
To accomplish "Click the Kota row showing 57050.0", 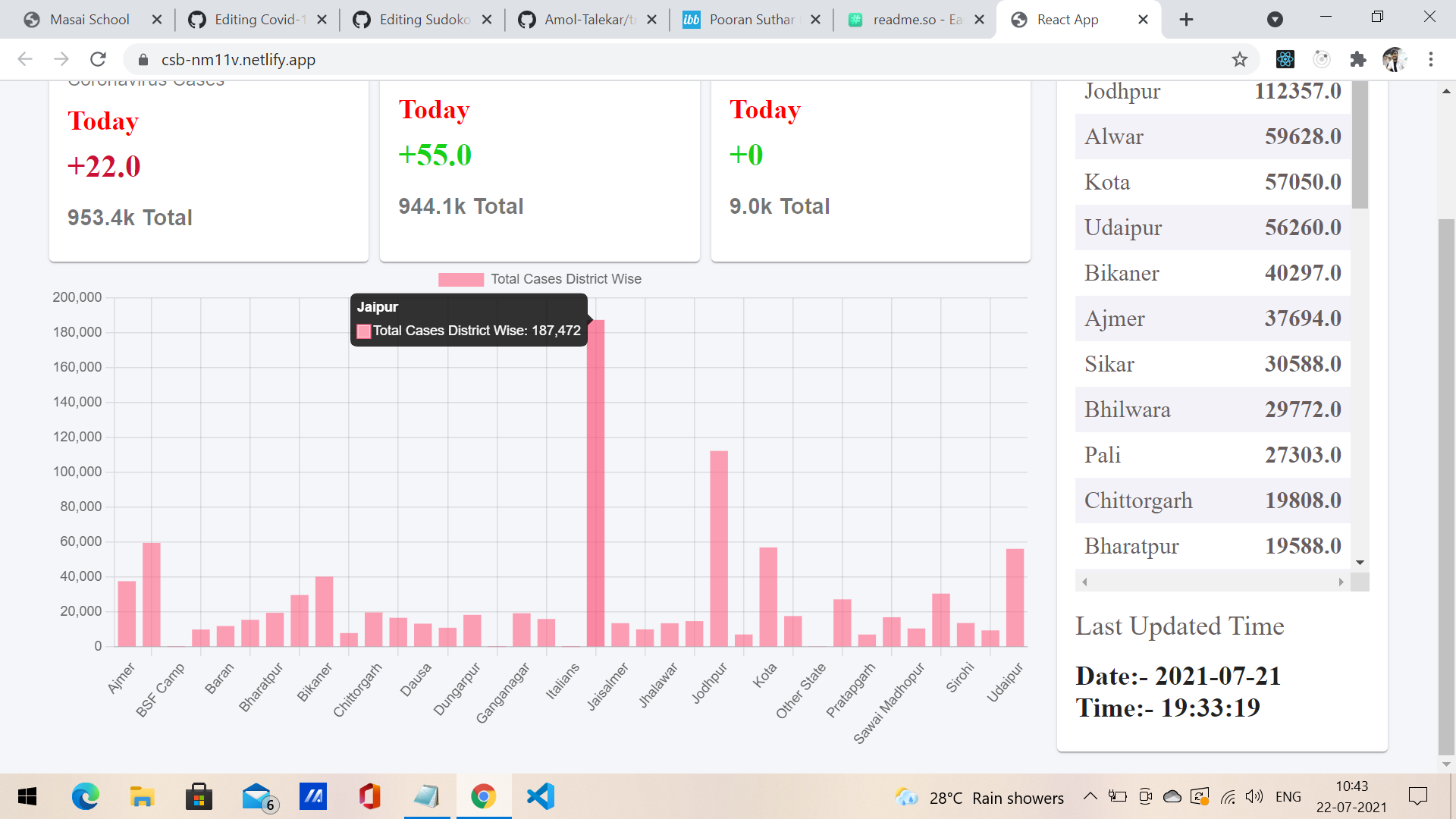I will coord(1213,182).
